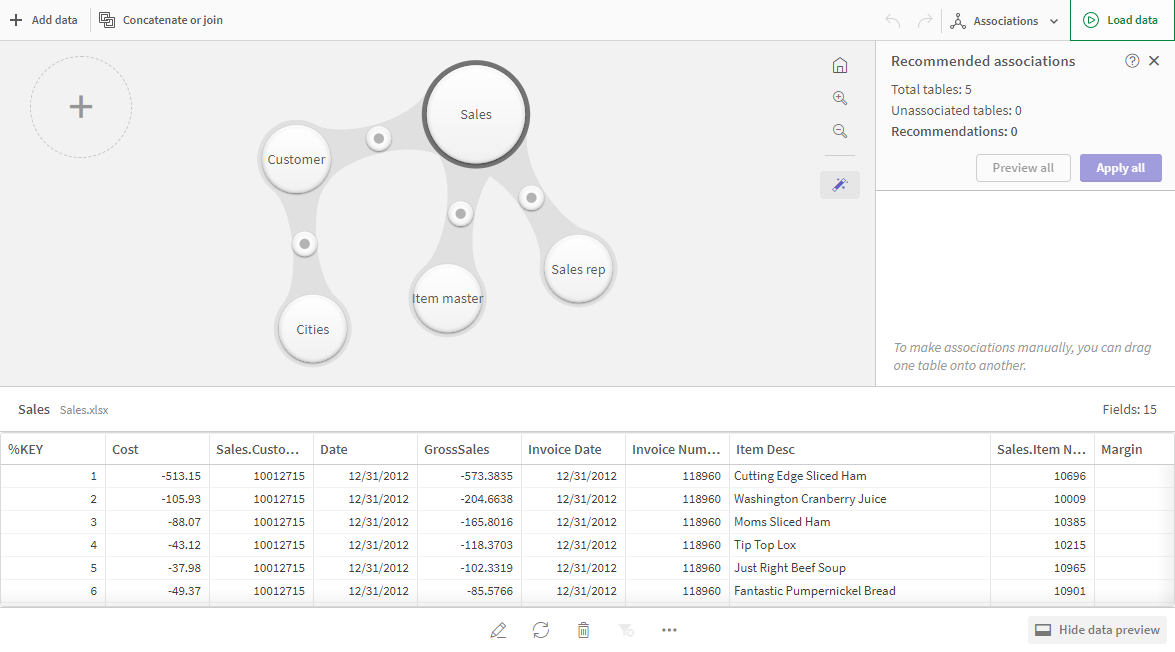Select the Customer table bubble
This screenshot has width=1175, height=652.
coord(295,158)
